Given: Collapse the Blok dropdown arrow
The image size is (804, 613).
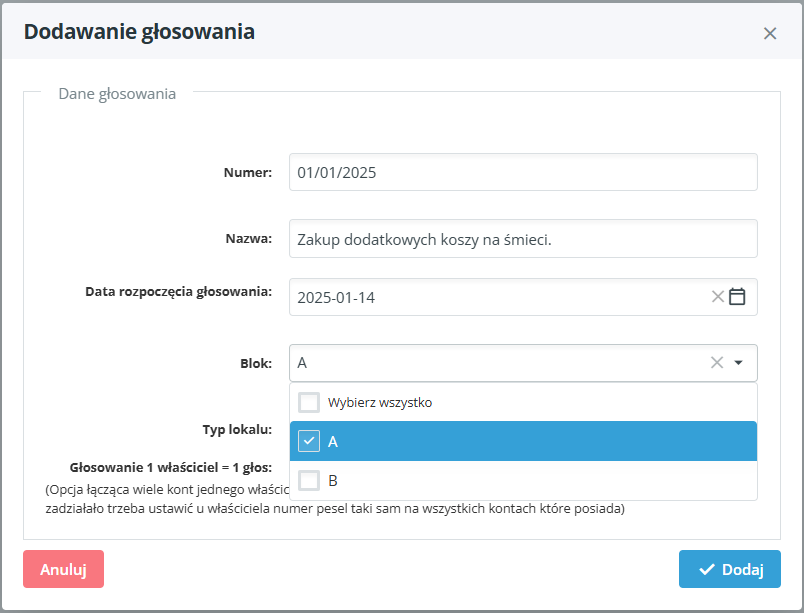Looking at the screenshot, I should [x=739, y=363].
